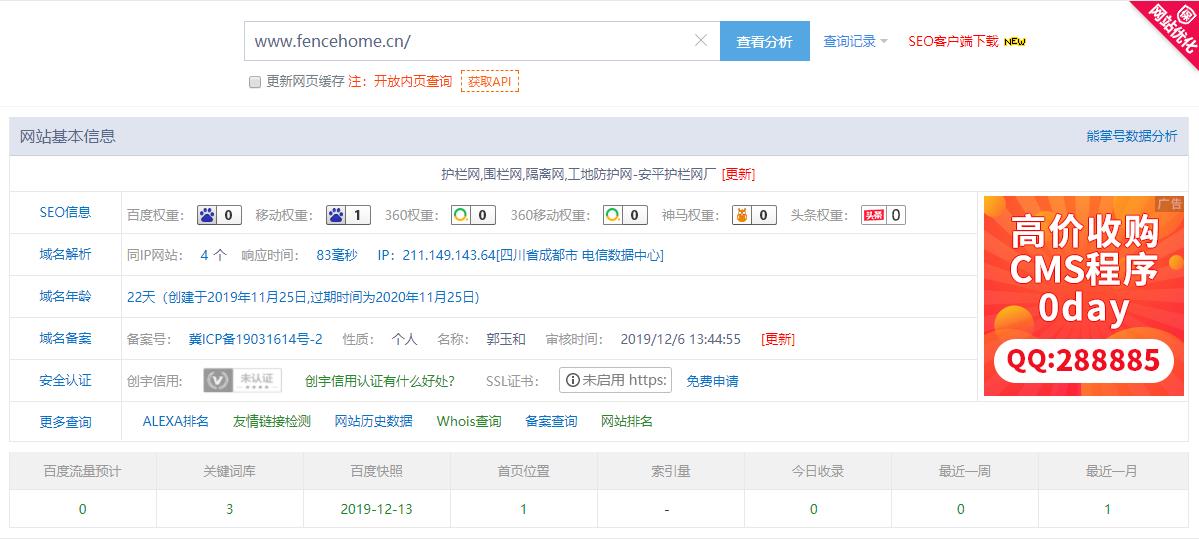Image resolution: width=1199 pixels, height=539 pixels.
Task: Open 熊掌号数据分析 link
Action: (x=1132, y=136)
